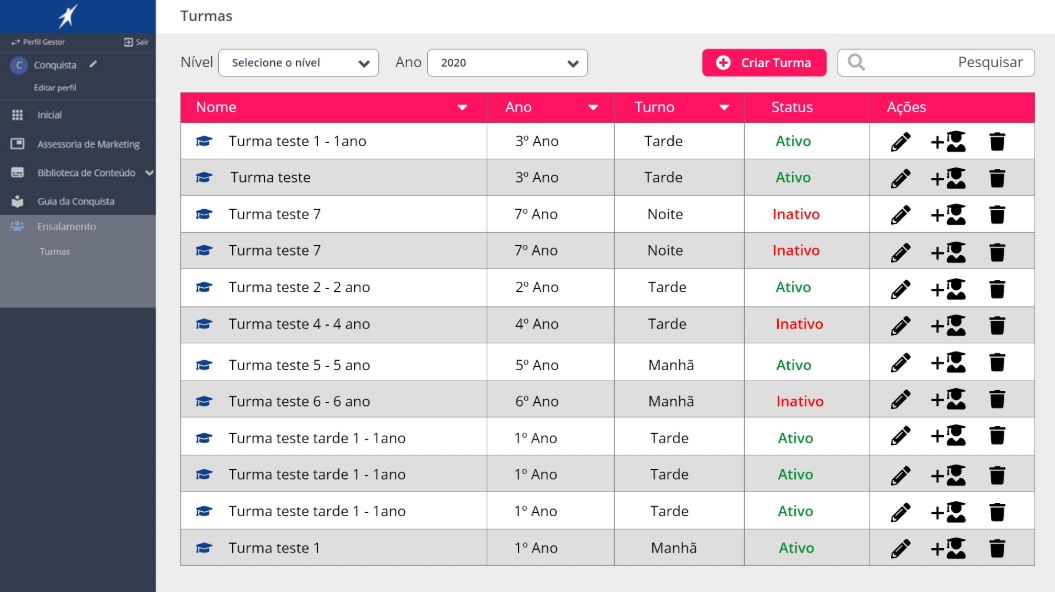Click the Pesquisar search field

(945, 63)
